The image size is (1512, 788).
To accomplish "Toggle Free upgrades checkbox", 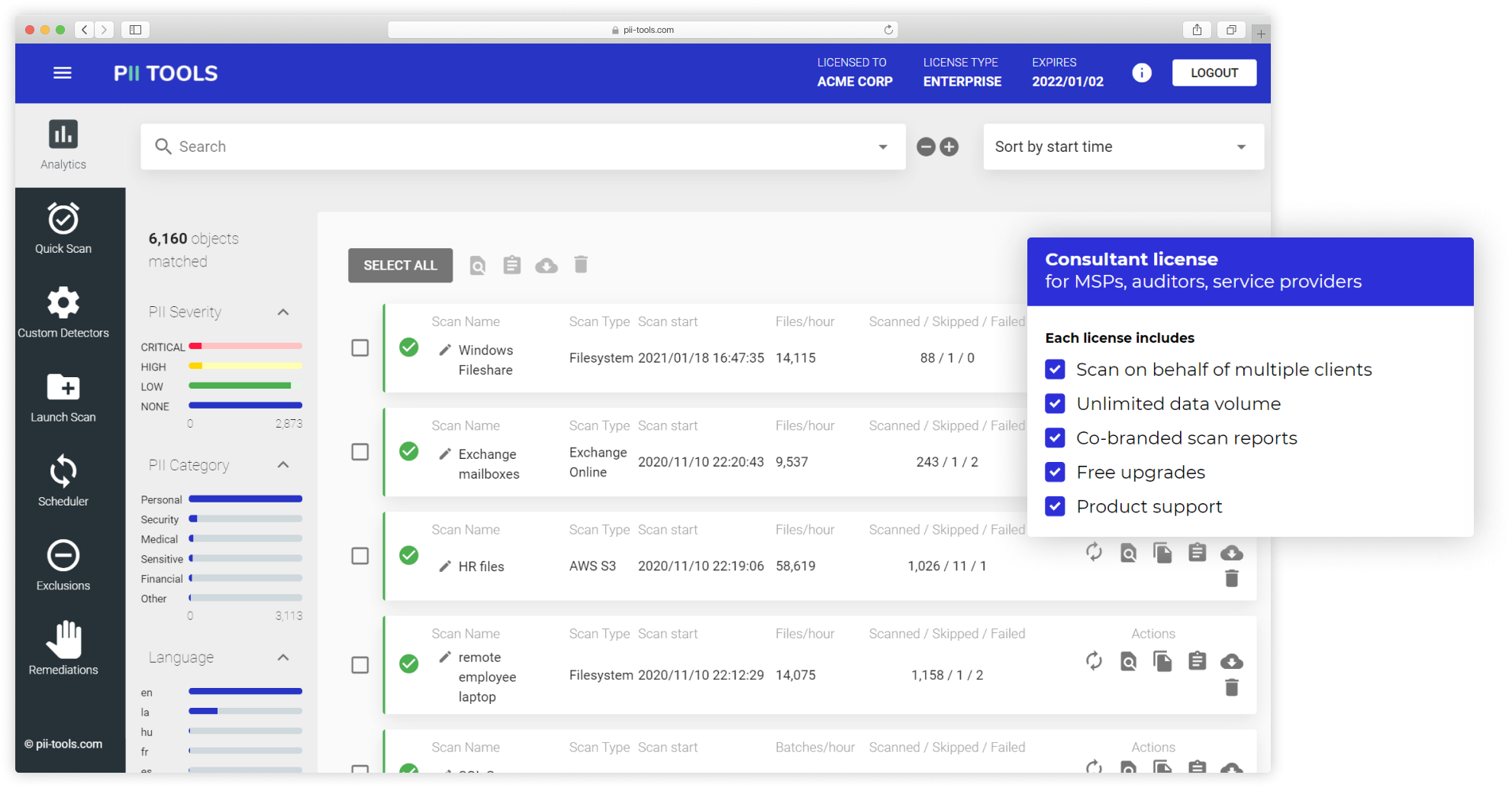I will click(1055, 473).
